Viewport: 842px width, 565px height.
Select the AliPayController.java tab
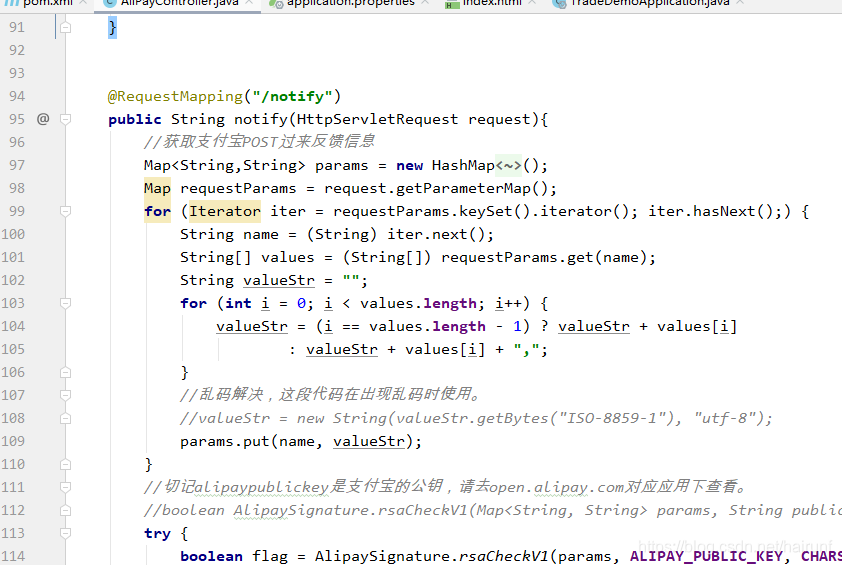[179, 3]
